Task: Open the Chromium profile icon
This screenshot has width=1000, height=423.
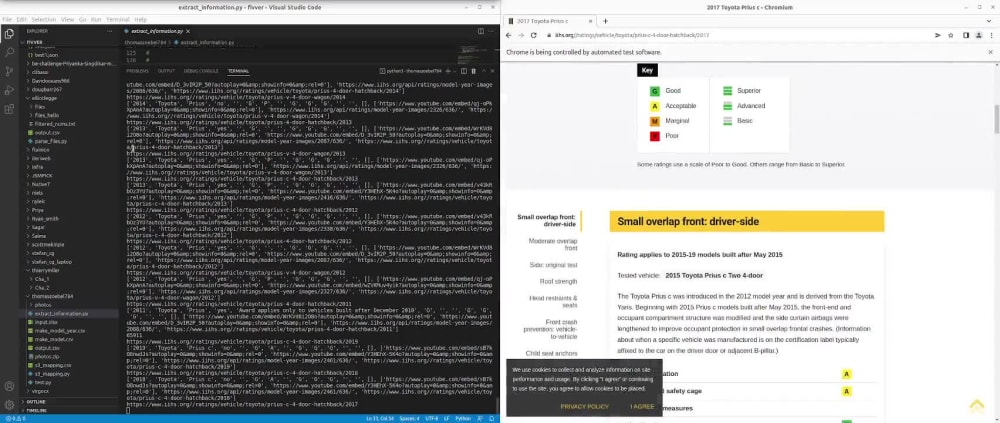Action: [x=978, y=35]
